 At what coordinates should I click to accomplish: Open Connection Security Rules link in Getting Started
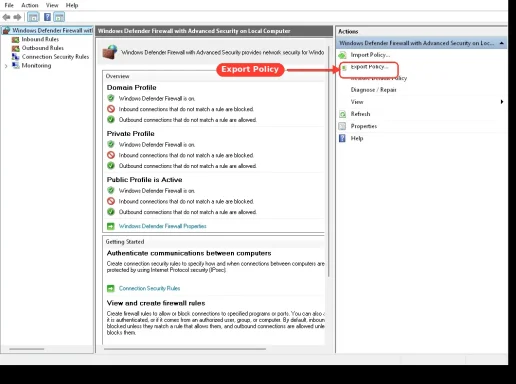point(149,288)
